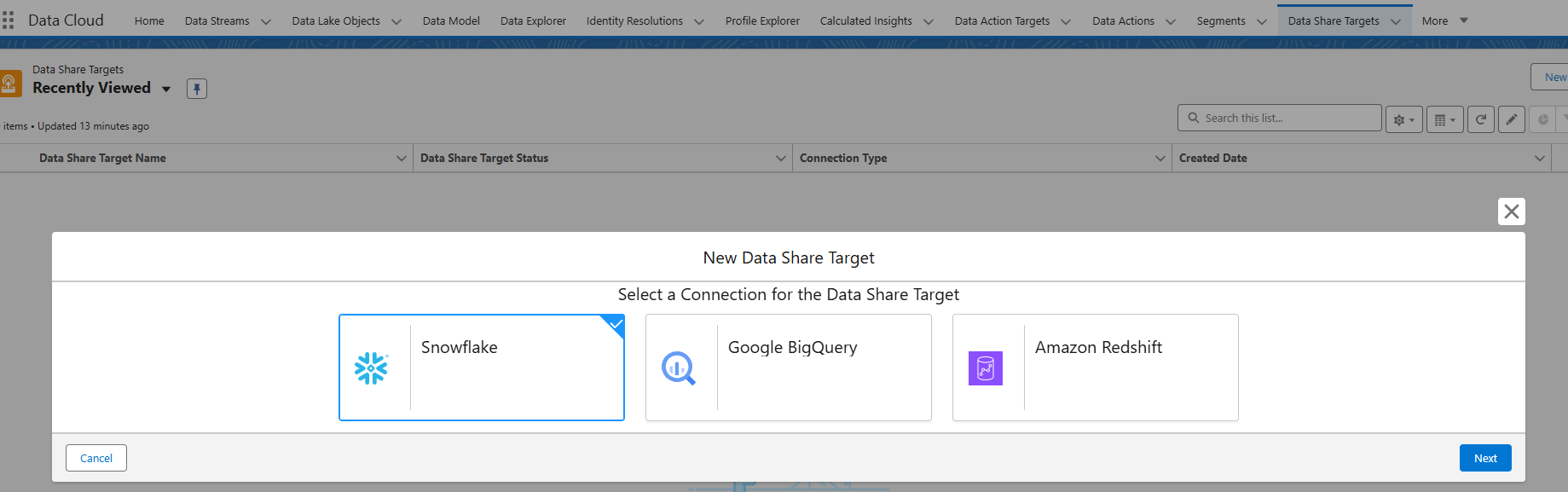Open the Segments tab

point(1221,21)
